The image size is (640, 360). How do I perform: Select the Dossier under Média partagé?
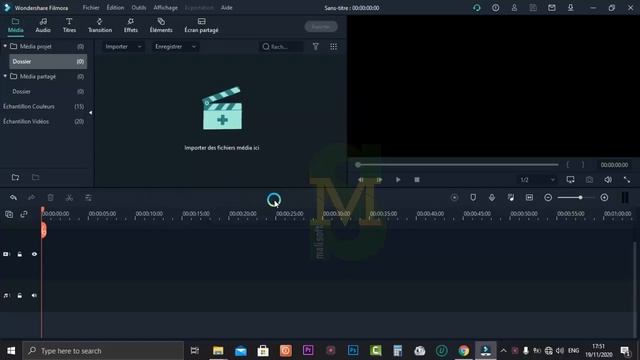click(48, 91)
